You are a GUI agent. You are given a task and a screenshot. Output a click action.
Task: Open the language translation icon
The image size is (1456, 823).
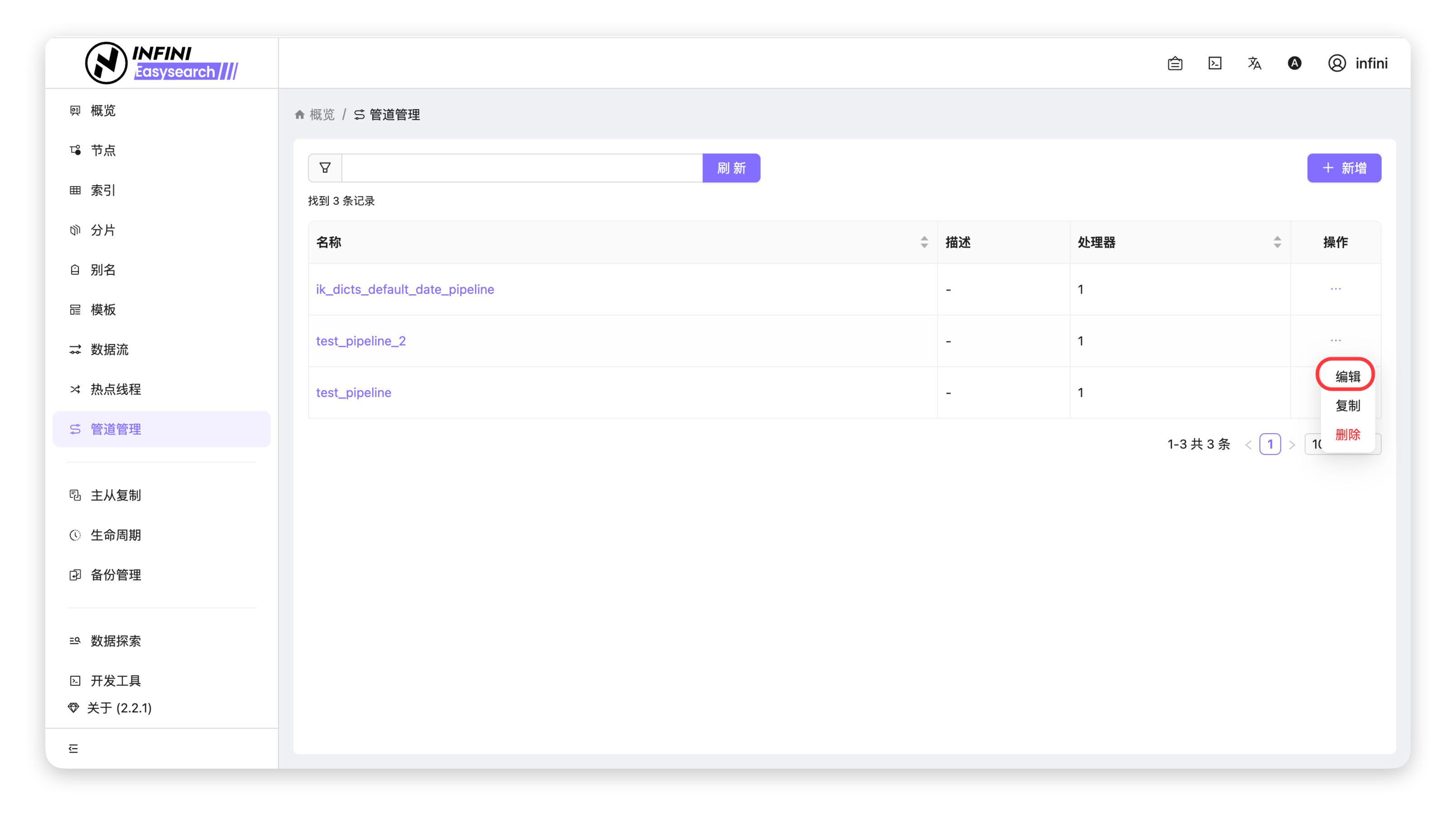coord(1254,63)
